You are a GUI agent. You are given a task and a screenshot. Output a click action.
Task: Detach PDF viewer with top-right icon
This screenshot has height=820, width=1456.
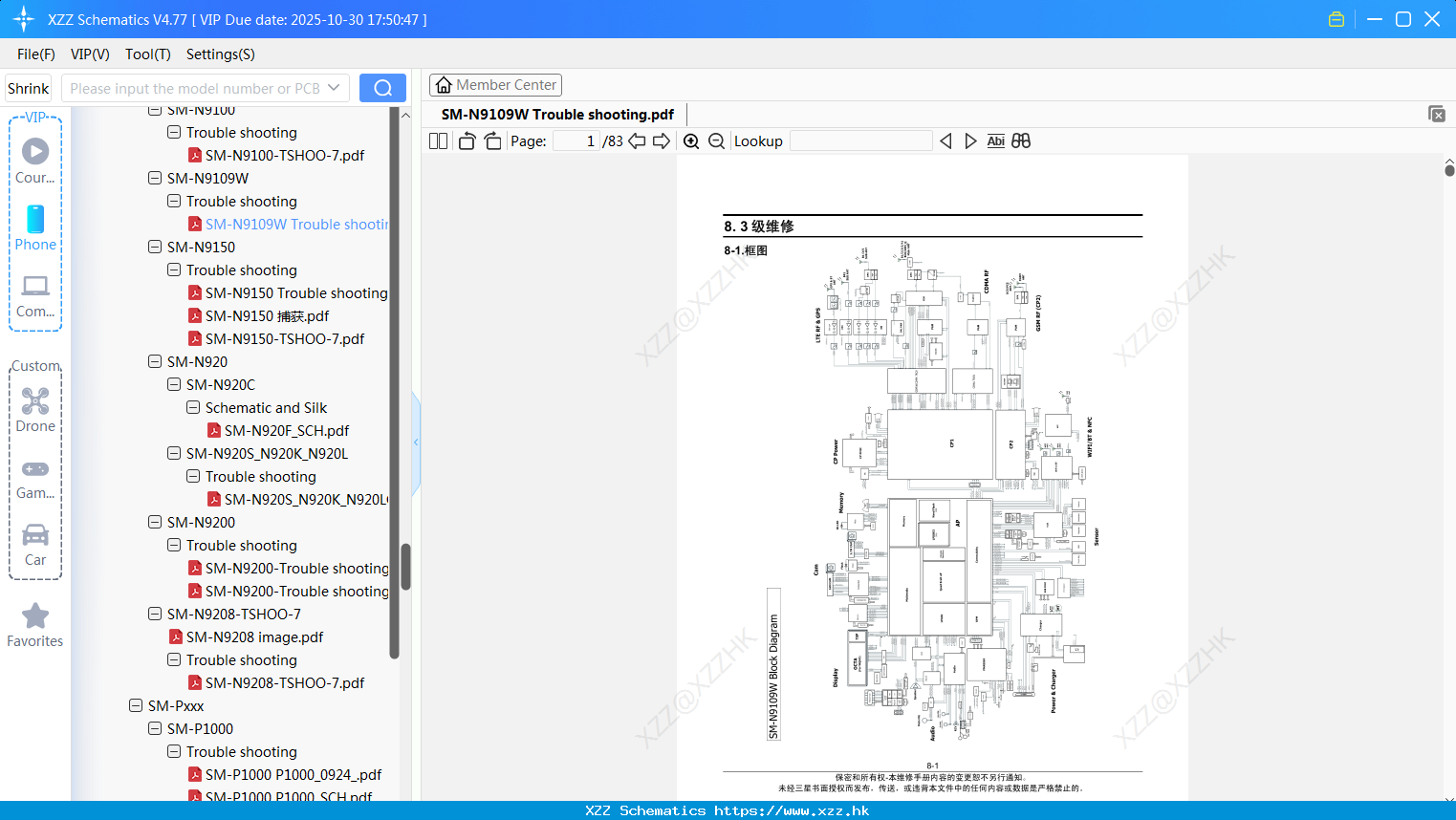tap(1437, 114)
